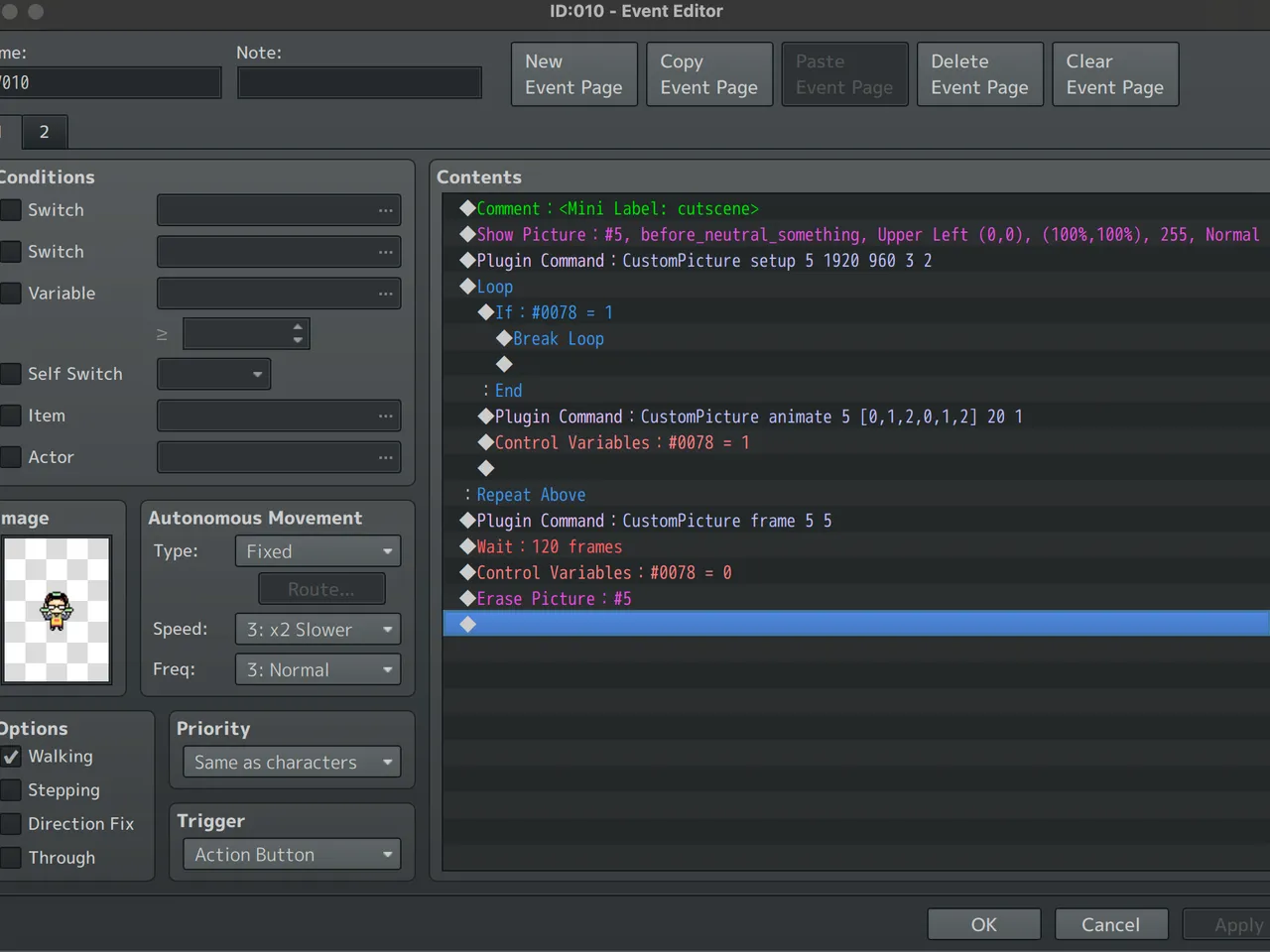This screenshot has width=1270, height=952.
Task: Select the CustomPicture setup plugin command line
Action: tap(856, 260)
